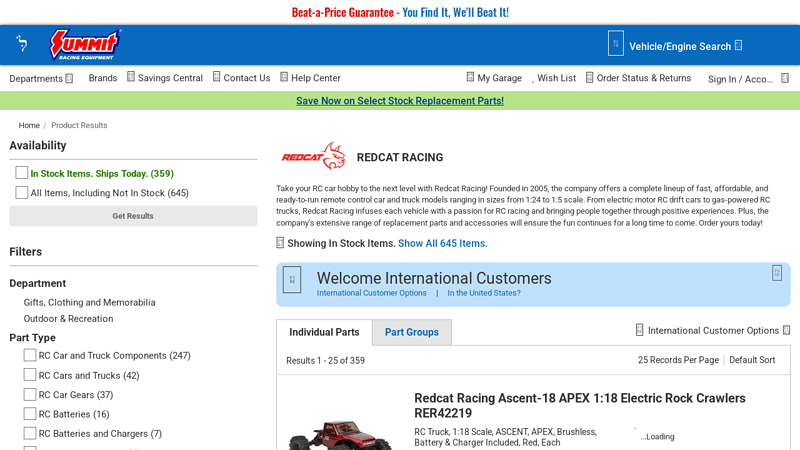800x450 pixels.
Task: Open Redcat Racing Ascent-18 APEX product title
Action: tap(580, 406)
